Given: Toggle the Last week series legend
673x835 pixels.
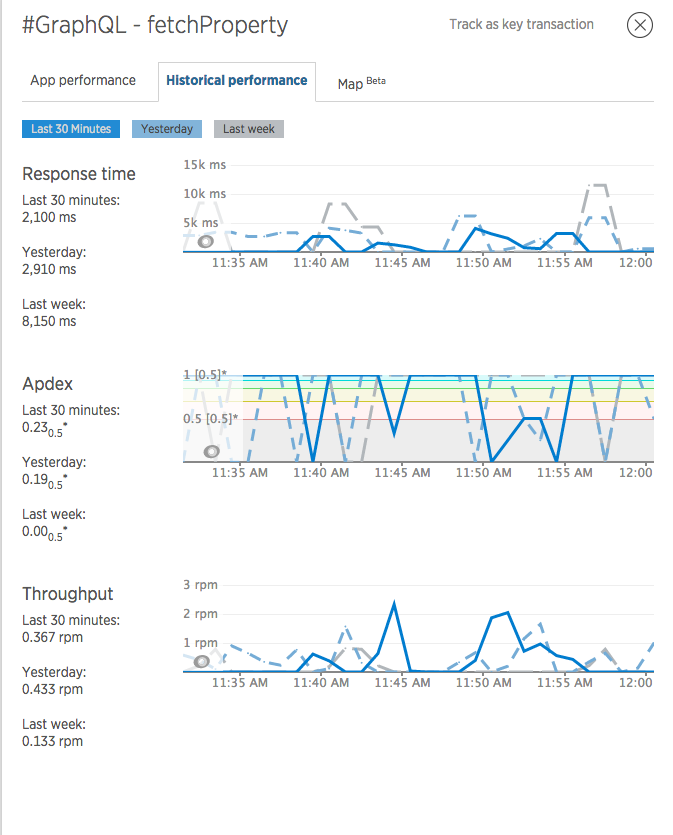Looking at the screenshot, I should [x=249, y=129].
